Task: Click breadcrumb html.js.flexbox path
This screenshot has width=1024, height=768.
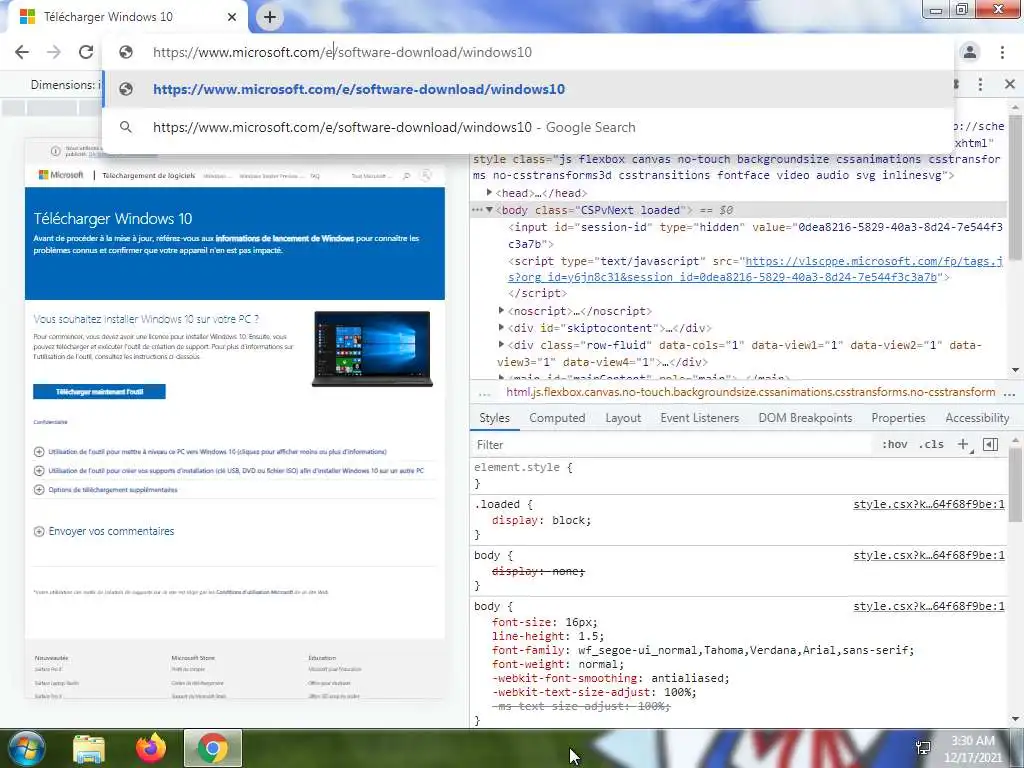Action: [x=750, y=392]
